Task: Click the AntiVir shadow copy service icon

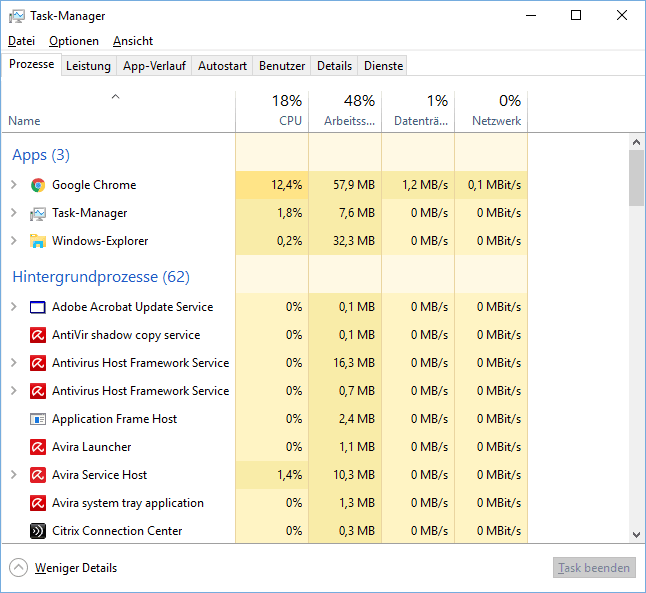Action: pyautogui.click(x=38, y=335)
